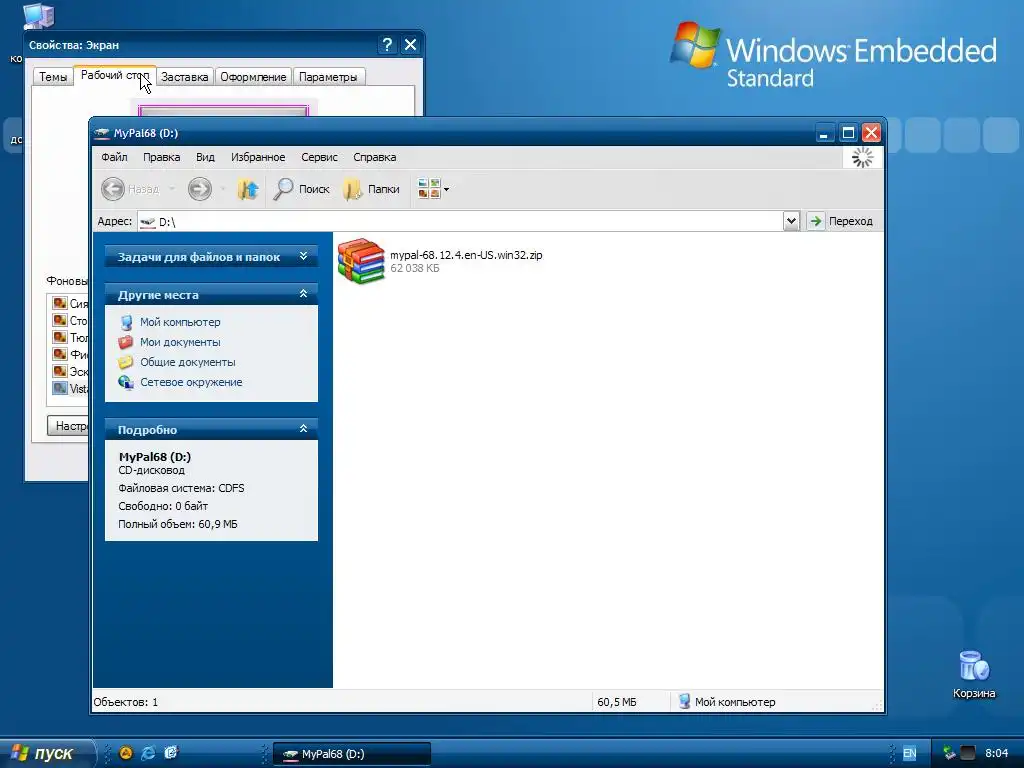Click Сетевое окружение globe icon
This screenshot has width=1024, height=768.
click(x=126, y=382)
